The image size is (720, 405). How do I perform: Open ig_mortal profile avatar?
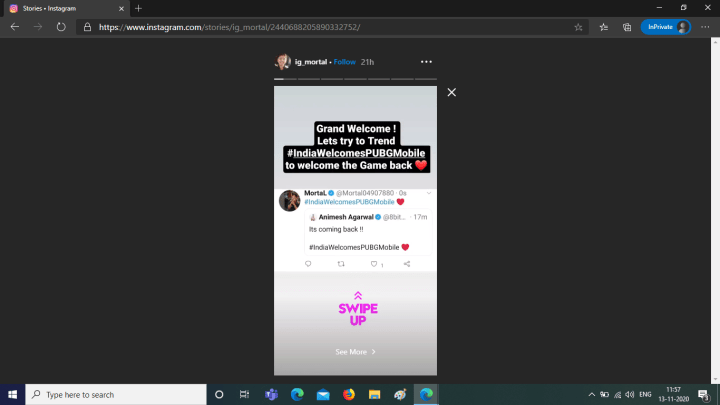(283, 62)
